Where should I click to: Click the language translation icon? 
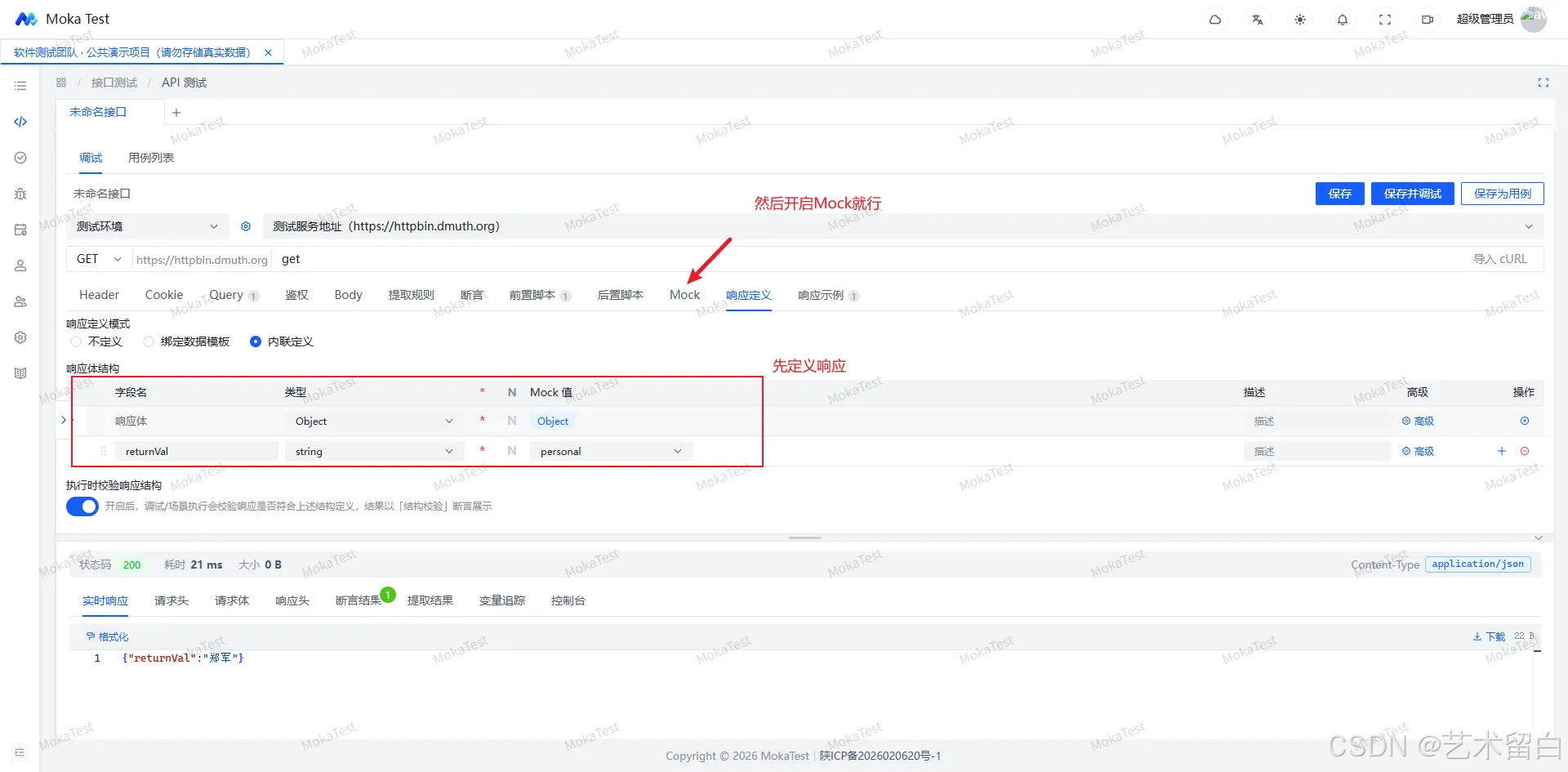coord(1258,20)
